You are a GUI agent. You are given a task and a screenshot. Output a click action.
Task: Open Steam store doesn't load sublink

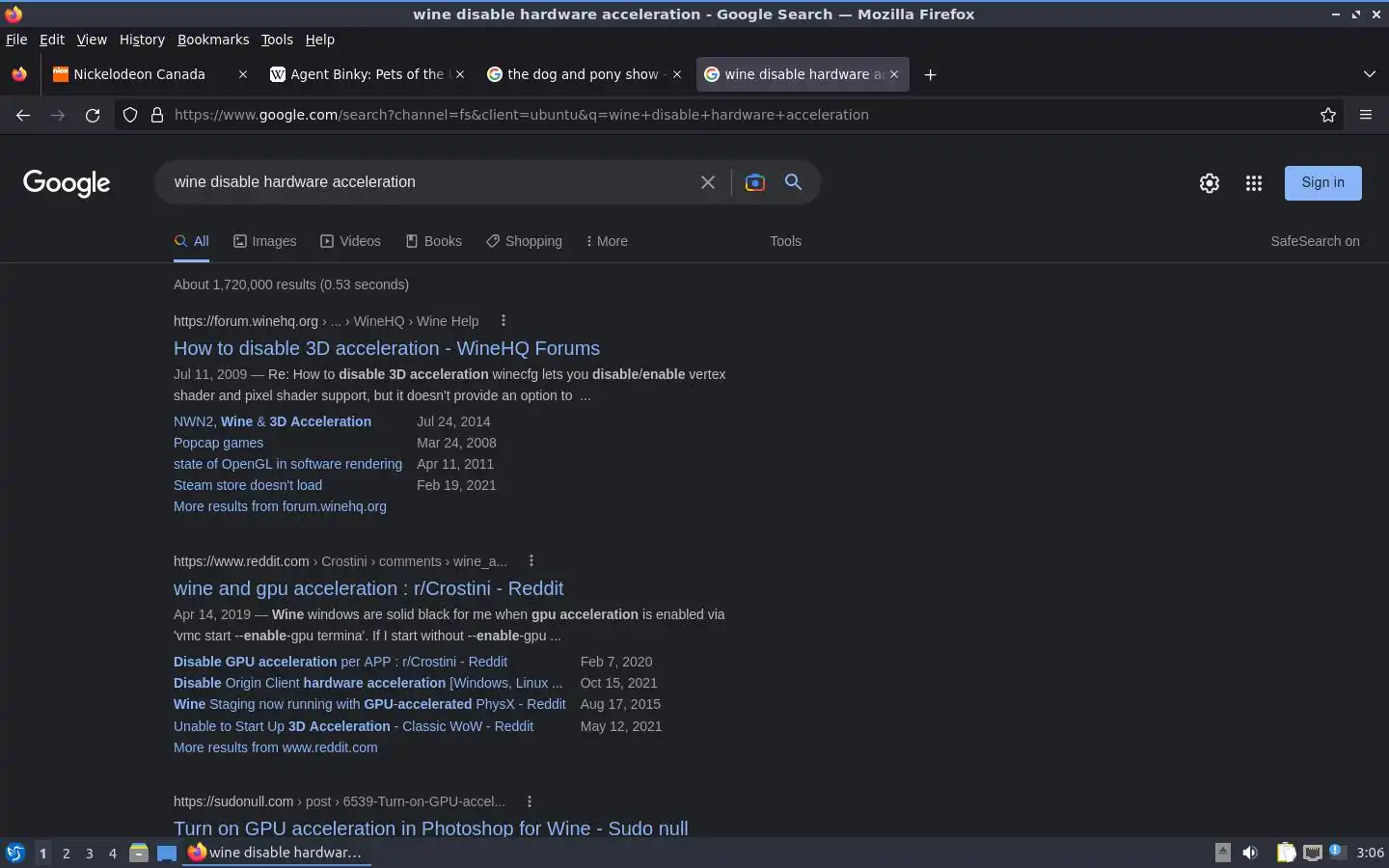[x=248, y=485]
